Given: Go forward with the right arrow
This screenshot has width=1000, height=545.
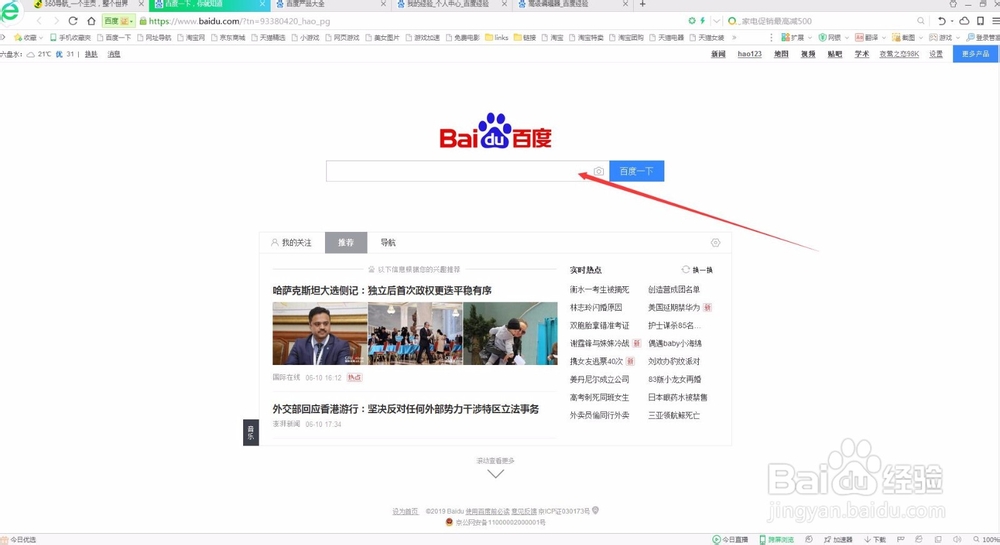Looking at the screenshot, I should (56, 21).
